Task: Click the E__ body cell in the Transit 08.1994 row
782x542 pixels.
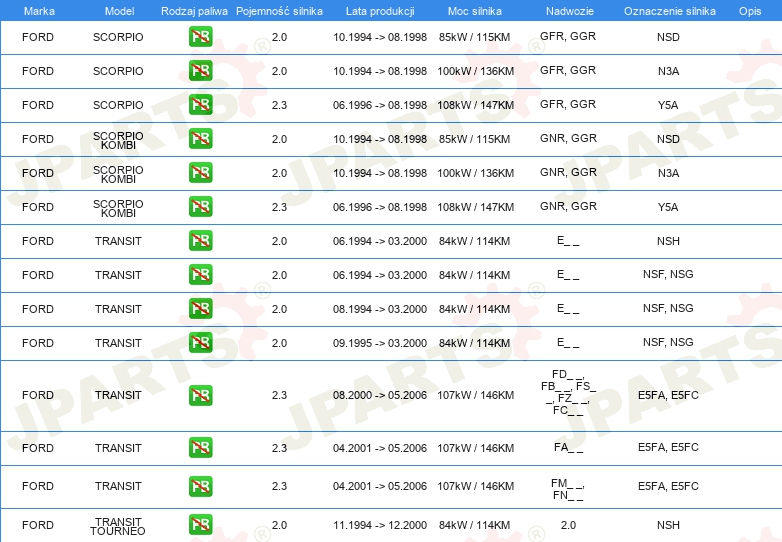Action: tap(568, 308)
